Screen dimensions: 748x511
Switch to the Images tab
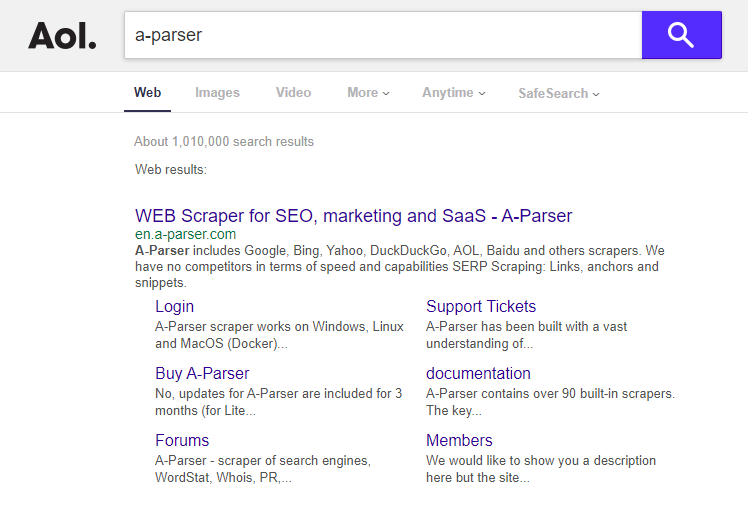point(217,92)
